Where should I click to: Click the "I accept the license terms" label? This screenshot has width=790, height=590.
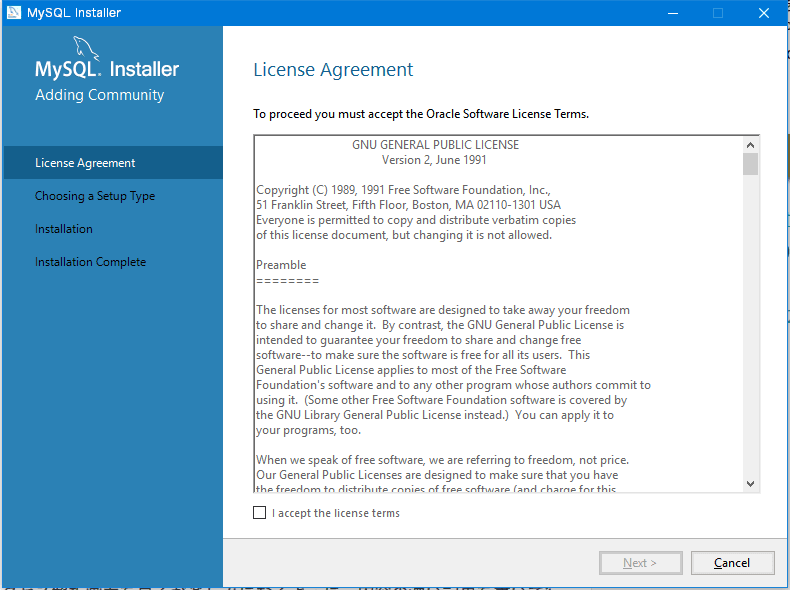335,513
